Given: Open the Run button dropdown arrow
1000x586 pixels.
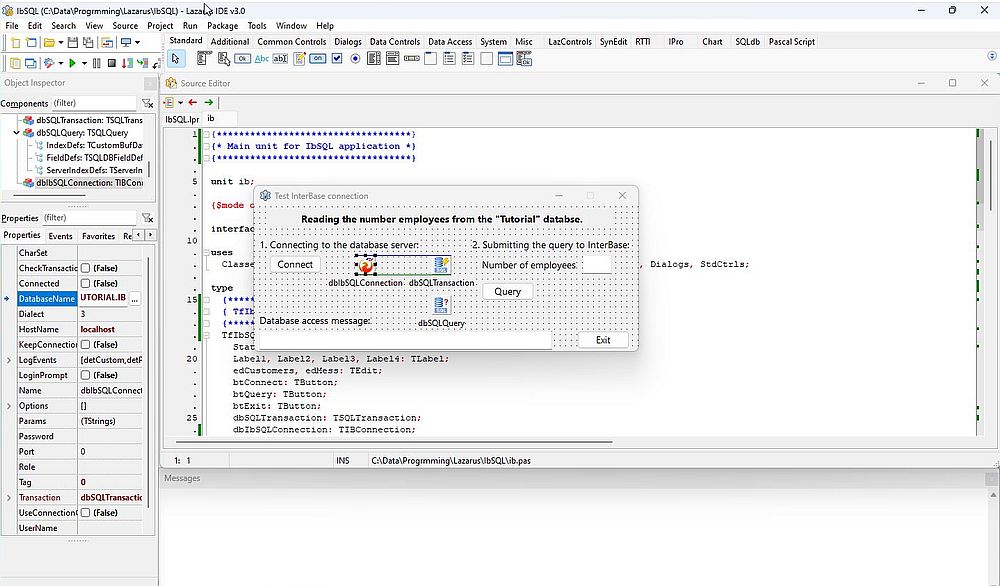Looking at the screenshot, I should click(84, 64).
